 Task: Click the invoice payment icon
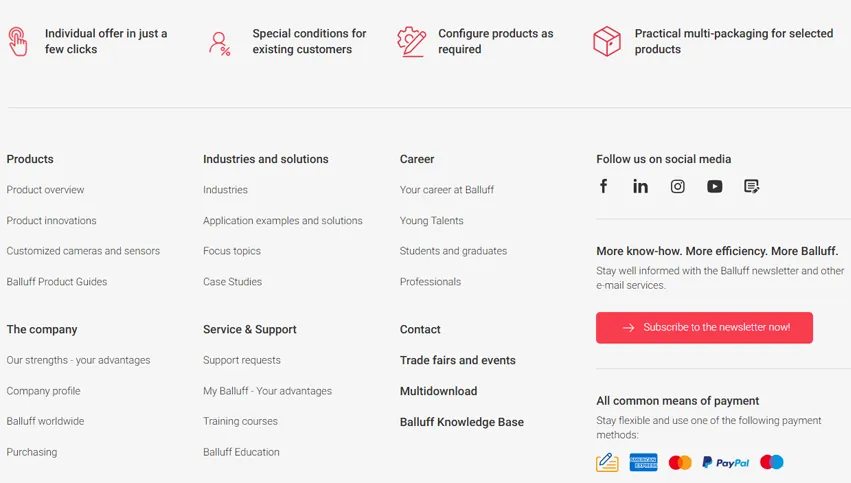607,462
